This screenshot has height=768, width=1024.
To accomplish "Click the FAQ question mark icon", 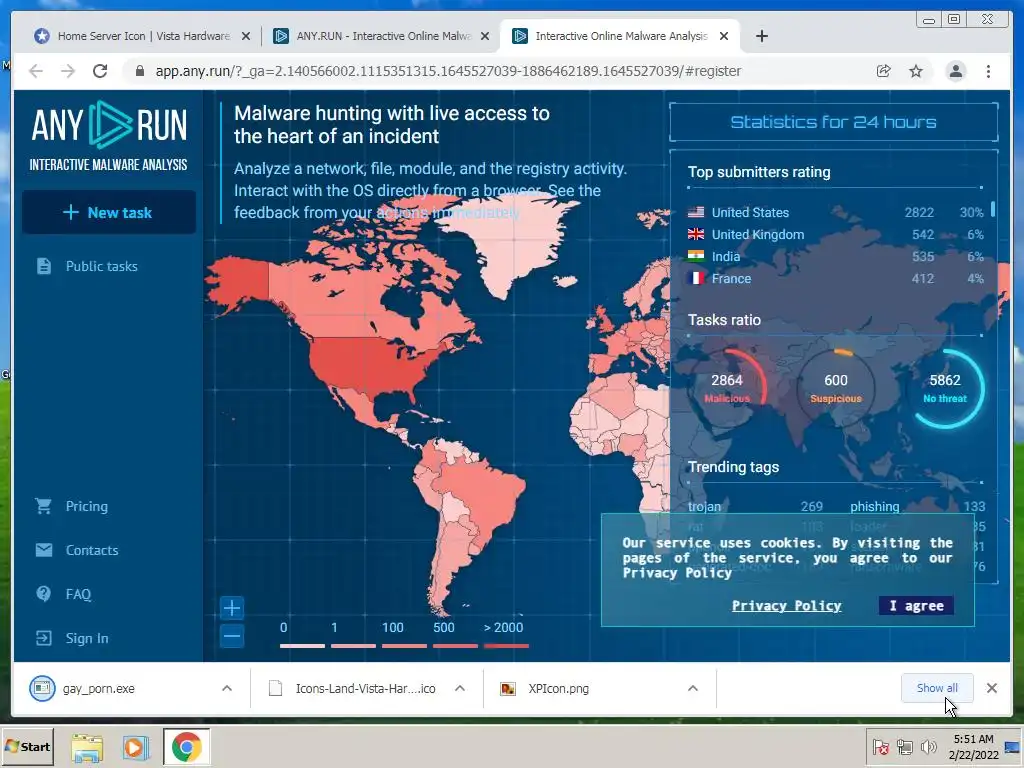I will [x=44, y=594].
